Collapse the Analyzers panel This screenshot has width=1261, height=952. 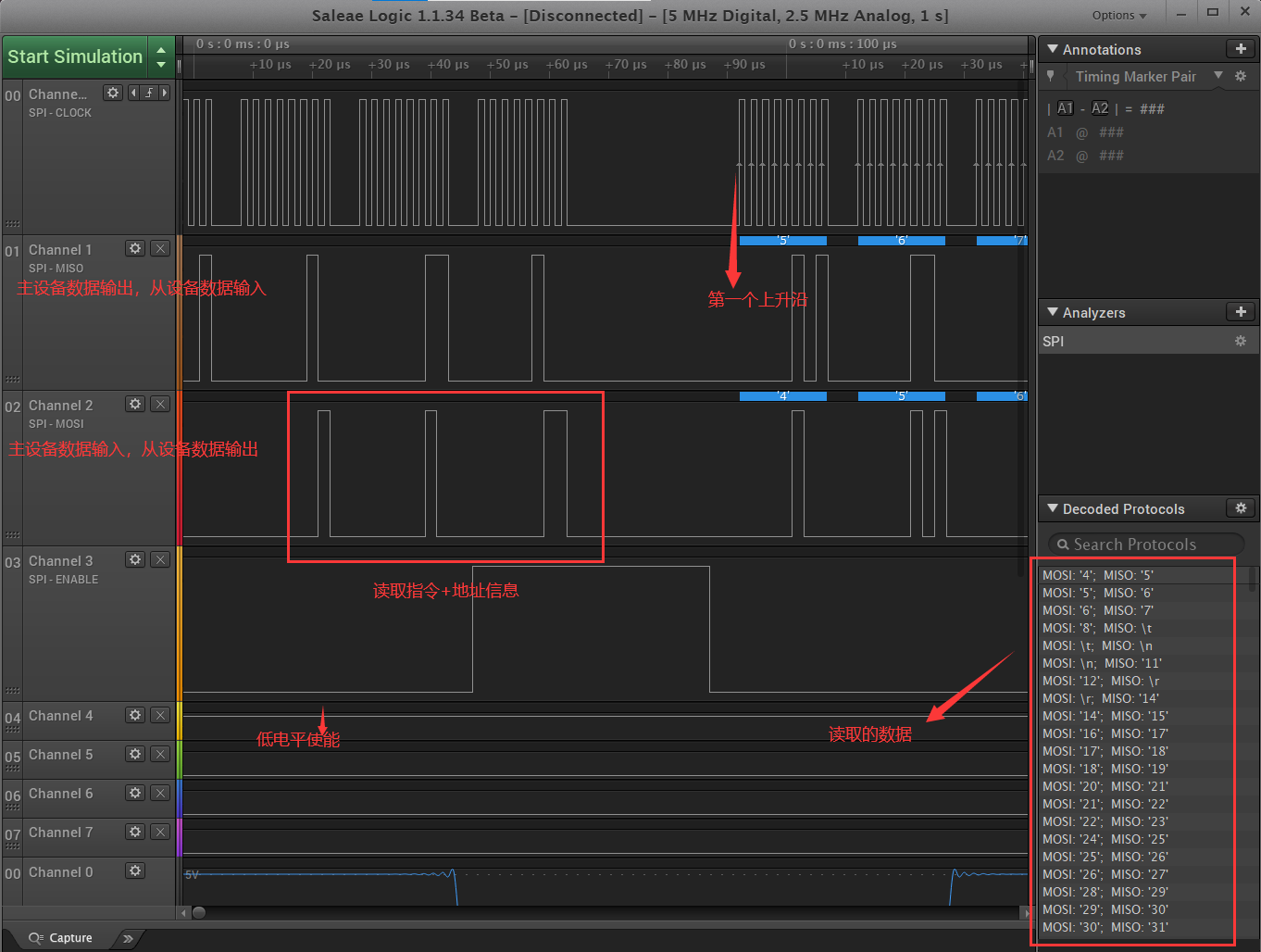pyautogui.click(x=1052, y=312)
